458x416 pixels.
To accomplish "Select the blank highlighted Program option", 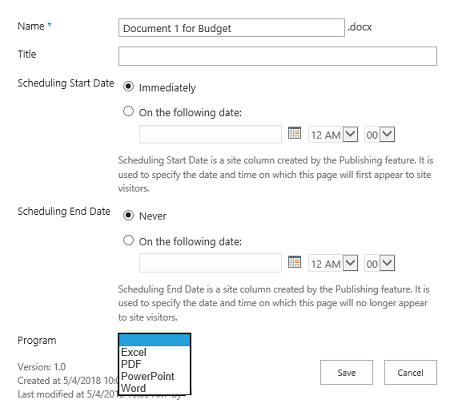I will click(154, 340).
